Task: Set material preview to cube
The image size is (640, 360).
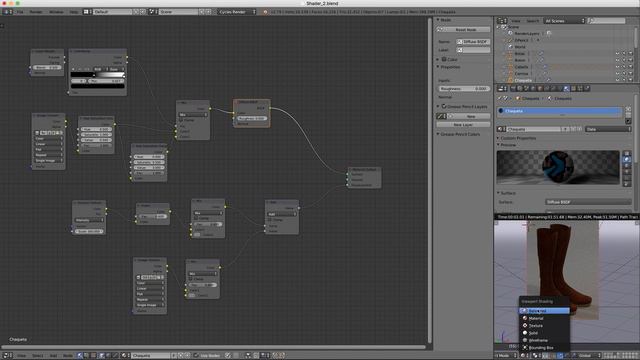Action: tap(627, 166)
